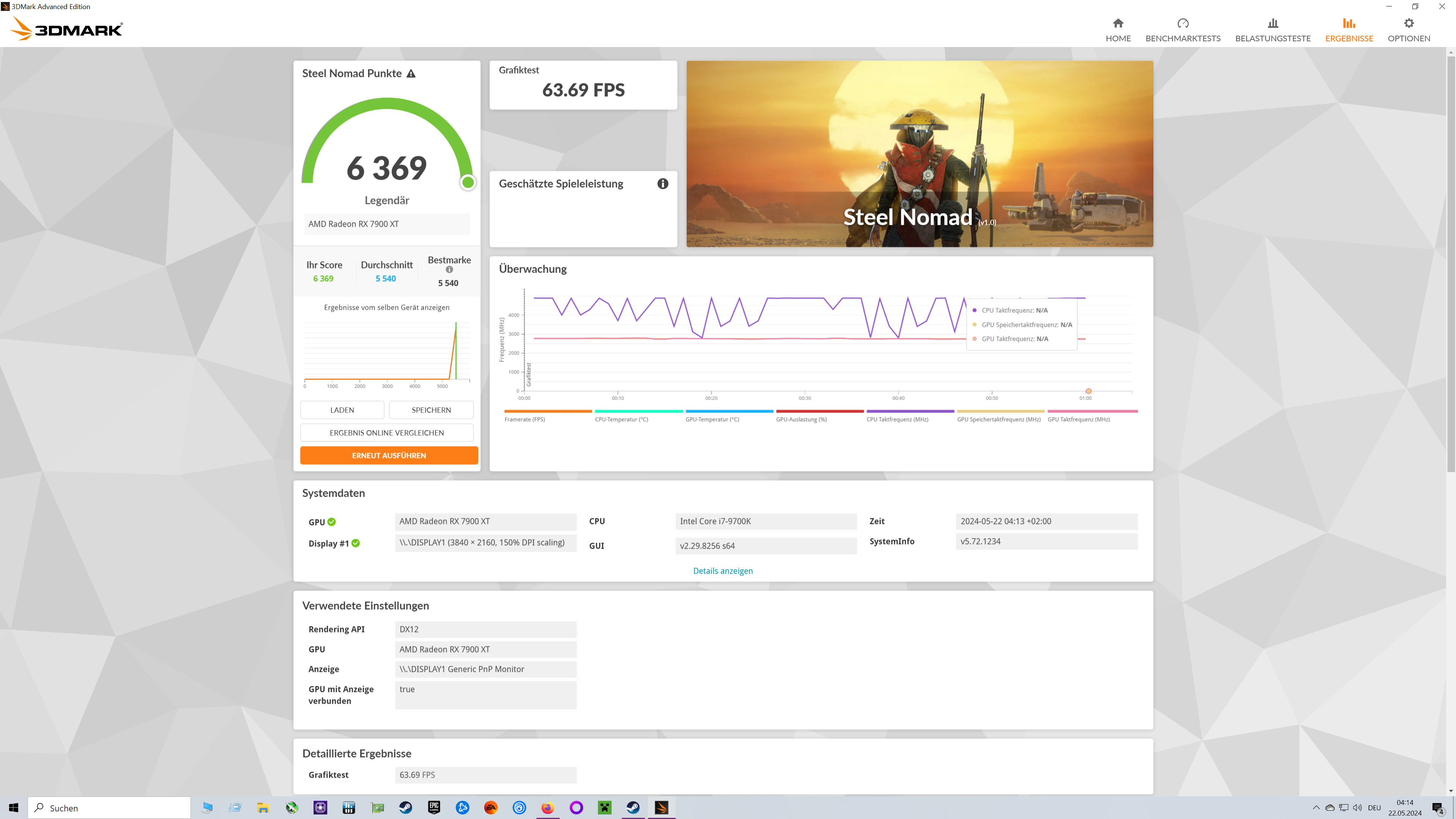Click the warning triangle next to Steel Nomad Punkte

pos(411,74)
